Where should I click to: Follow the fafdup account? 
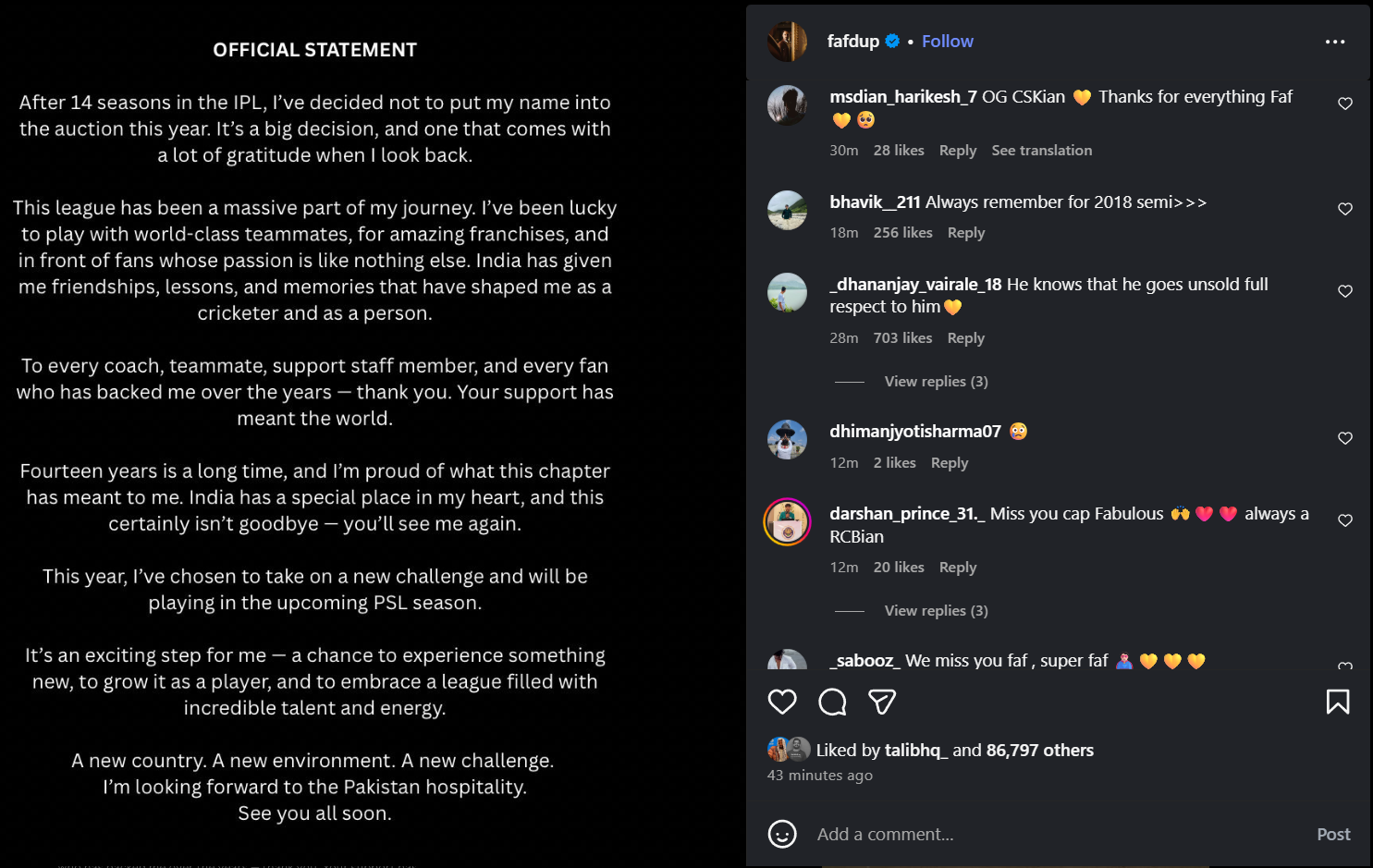point(947,41)
